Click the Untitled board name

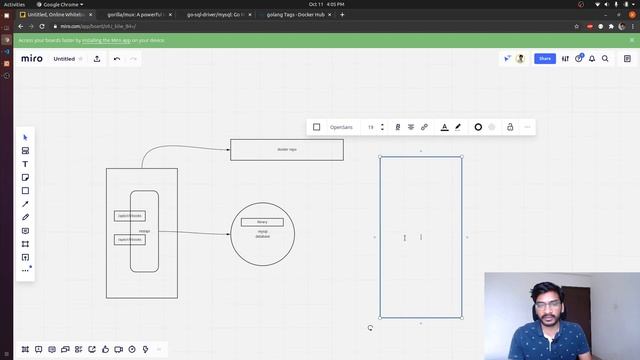click(x=64, y=59)
